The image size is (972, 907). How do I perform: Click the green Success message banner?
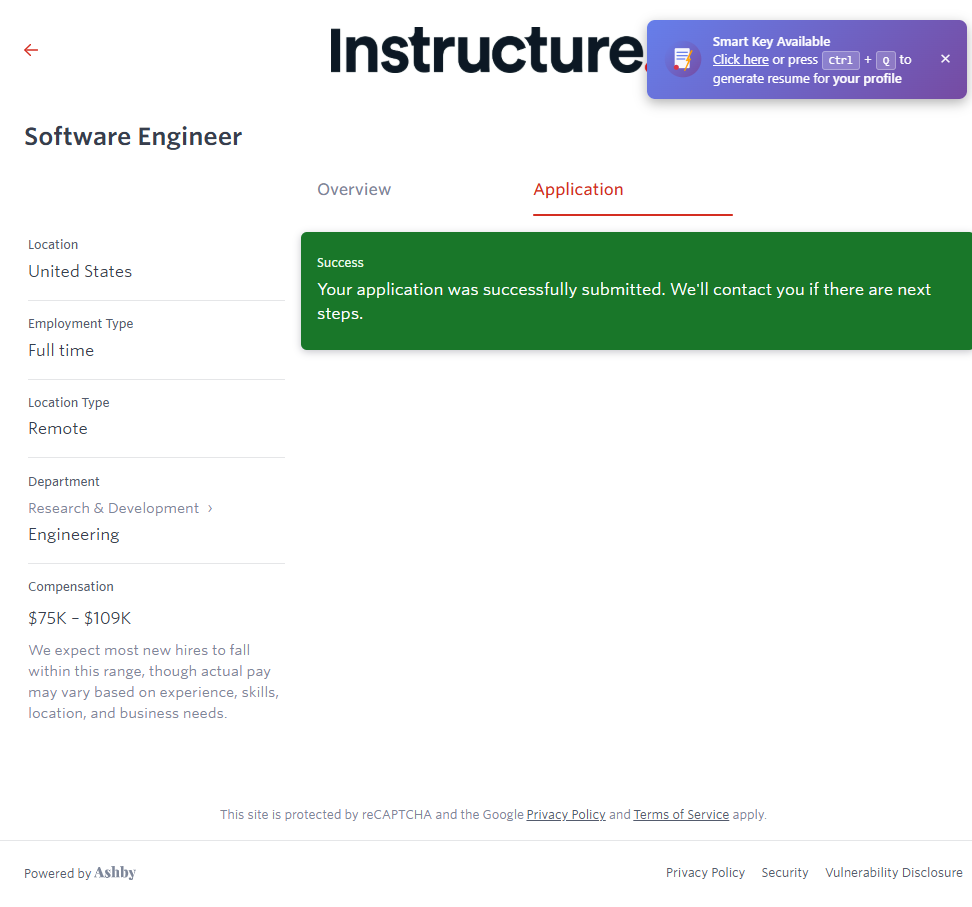(x=636, y=291)
